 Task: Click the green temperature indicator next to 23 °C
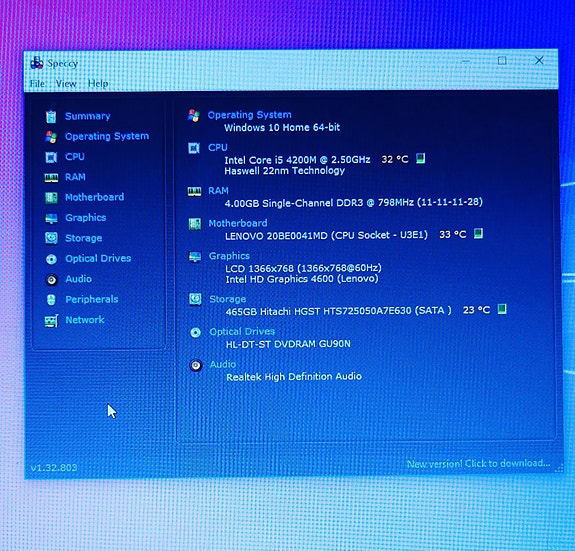502,309
